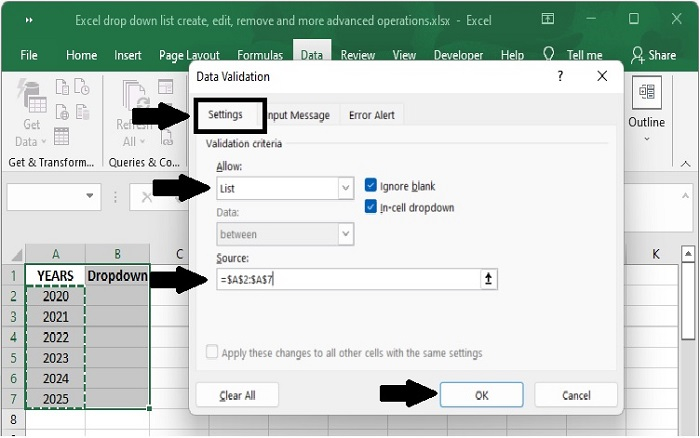Viewport: 700px width, 438px height.
Task: Click the OK button
Action: 481,395
